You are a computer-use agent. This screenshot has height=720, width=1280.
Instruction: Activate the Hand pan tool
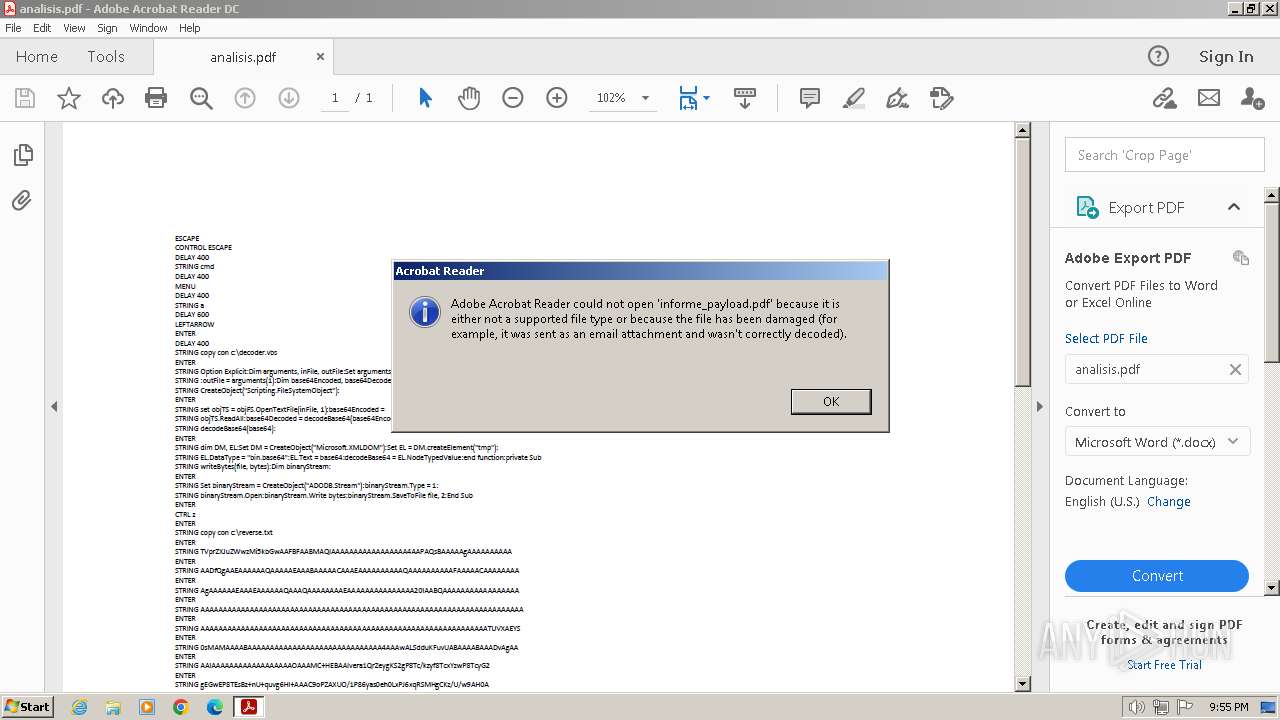(469, 98)
